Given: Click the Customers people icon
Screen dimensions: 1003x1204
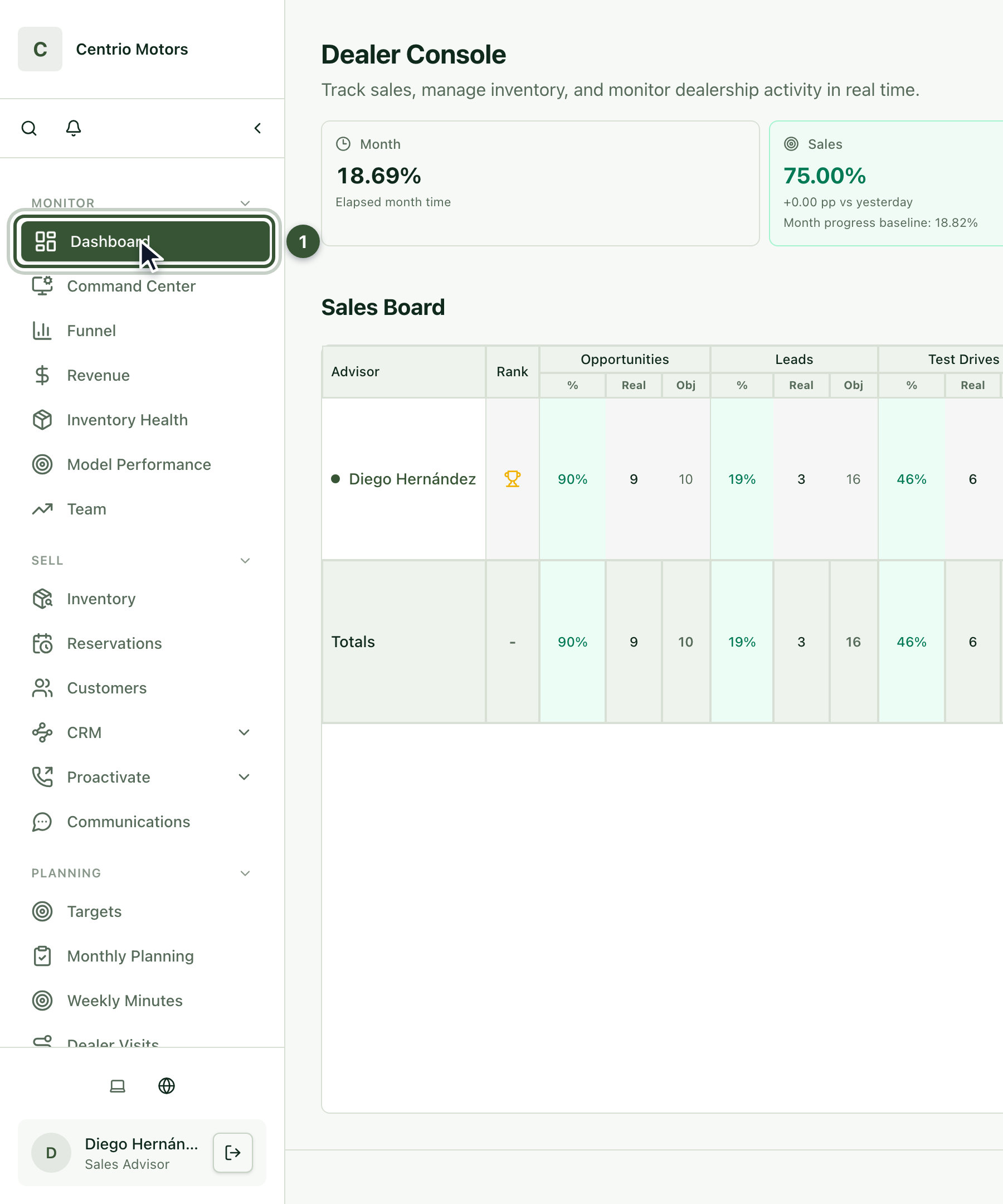Looking at the screenshot, I should click(42, 688).
